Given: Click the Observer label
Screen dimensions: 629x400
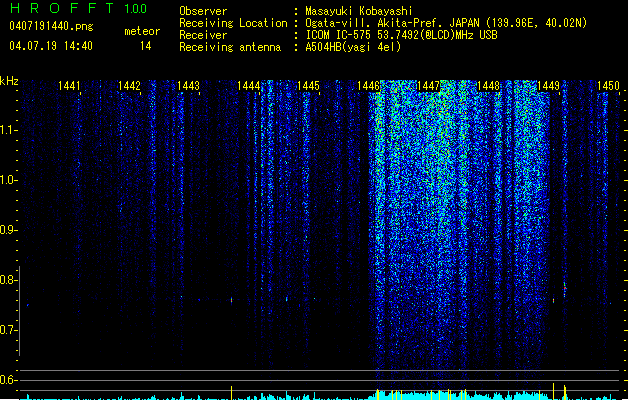Looking at the screenshot, I should pos(203,11).
